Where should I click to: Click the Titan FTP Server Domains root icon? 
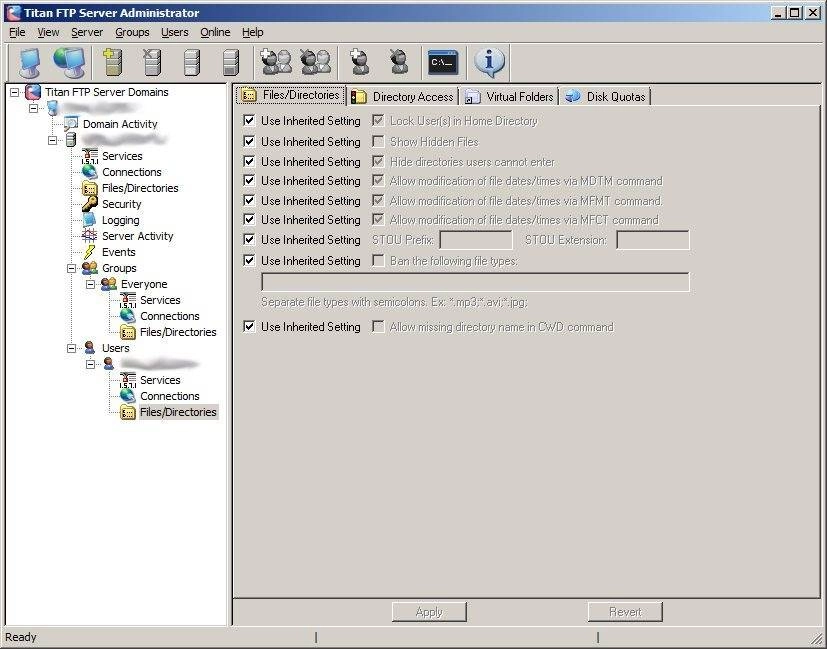pos(33,92)
